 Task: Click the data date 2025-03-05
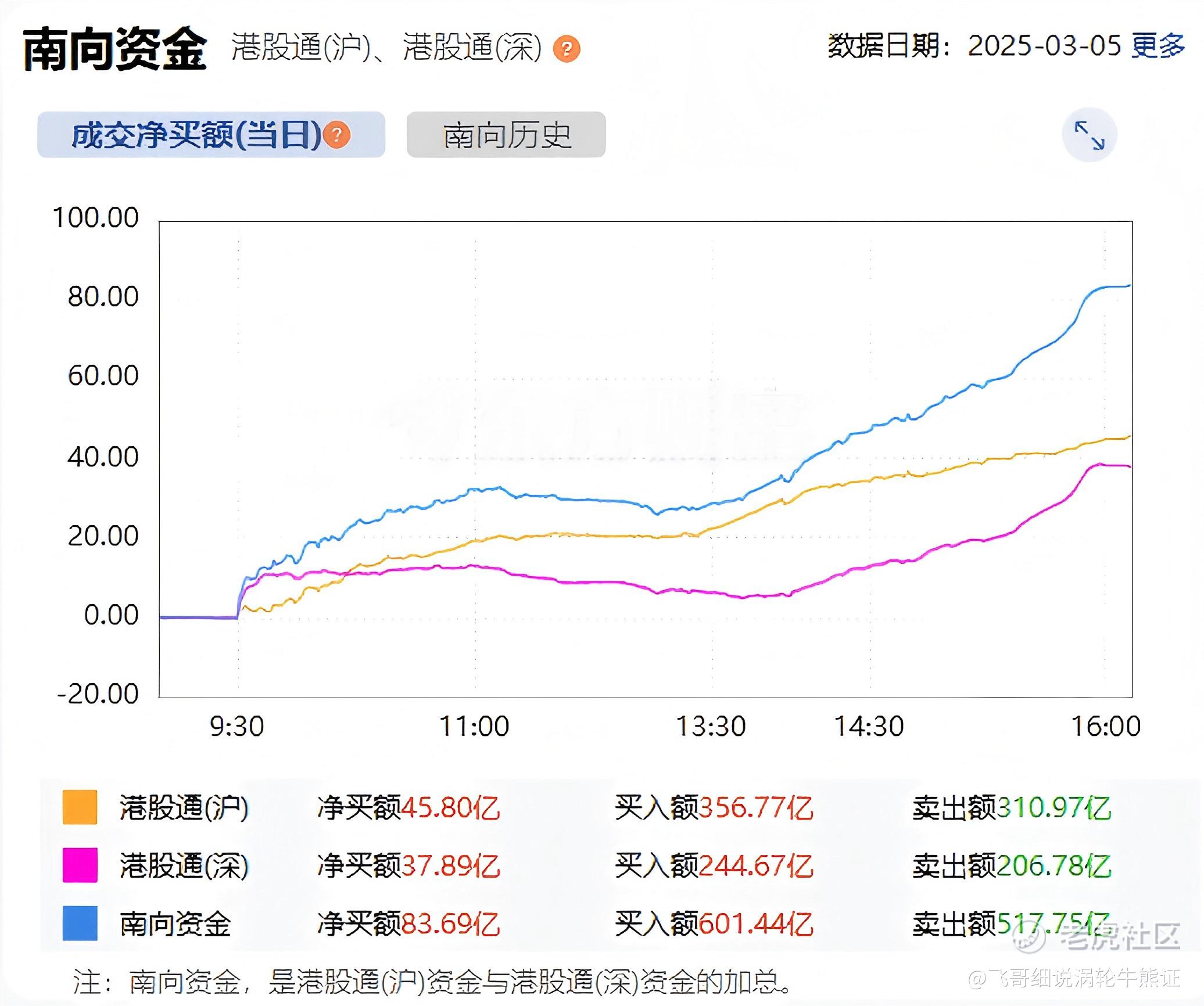[x=1044, y=46]
